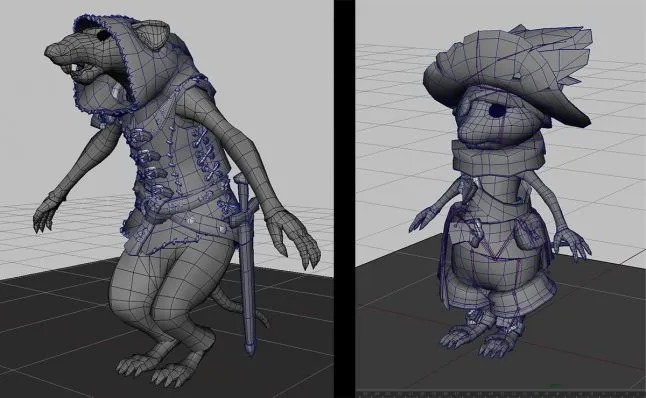Click the small mouse's large eye
The image size is (646, 398).
click(x=498, y=110)
